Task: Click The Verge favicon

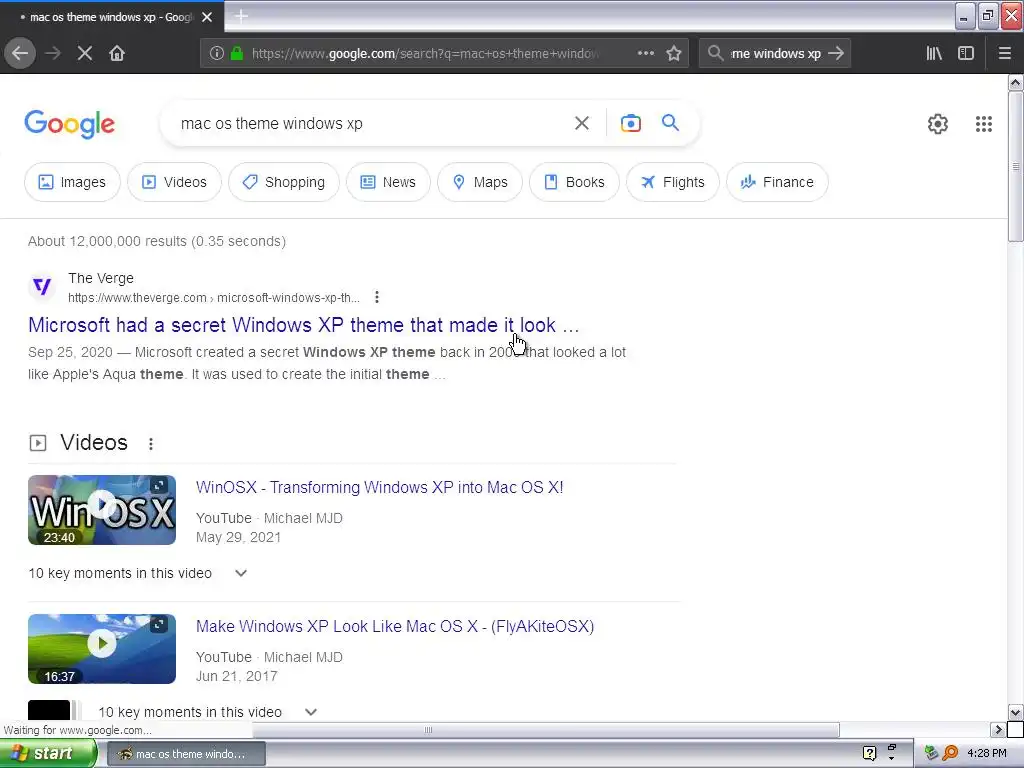Action: pyautogui.click(x=42, y=286)
